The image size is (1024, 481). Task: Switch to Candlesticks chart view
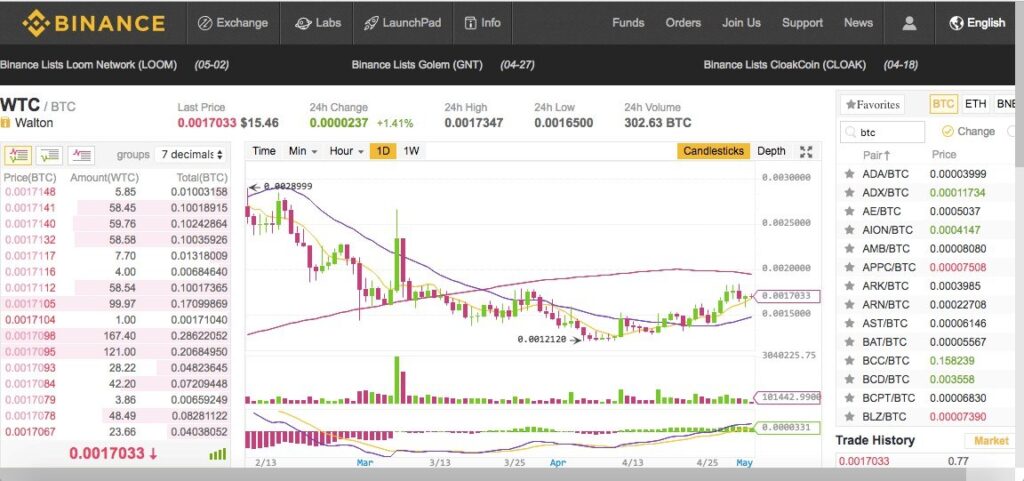(713, 151)
